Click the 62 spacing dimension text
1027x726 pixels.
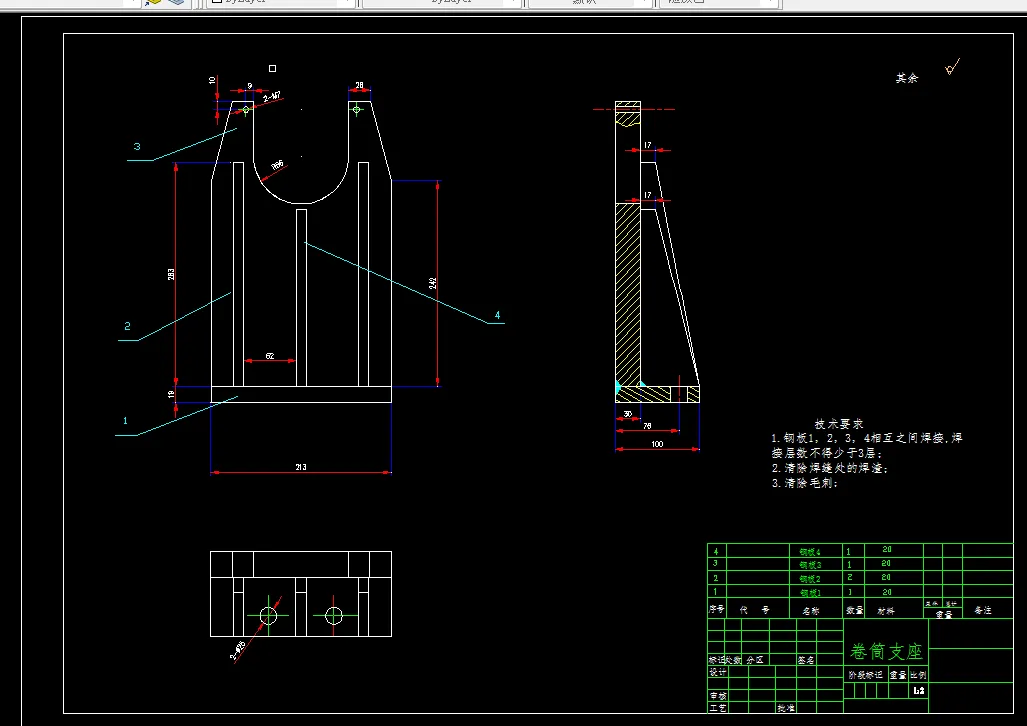(270, 356)
